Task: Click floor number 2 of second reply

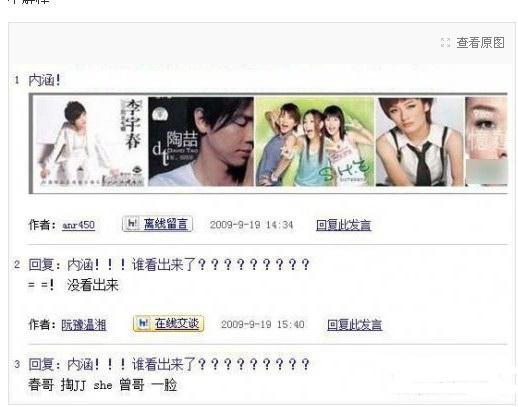Action: point(17,265)
